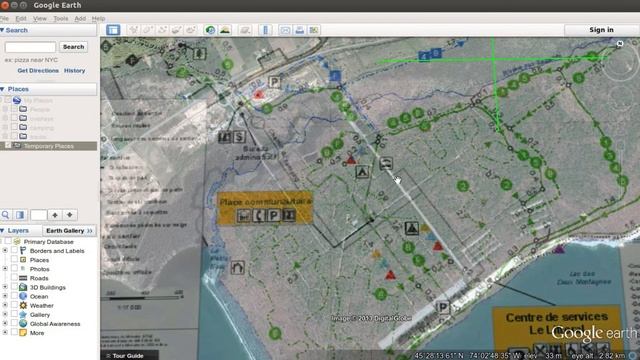
Task: Click the Add Image Overlay toolbar icon
Action: point(176,30)
